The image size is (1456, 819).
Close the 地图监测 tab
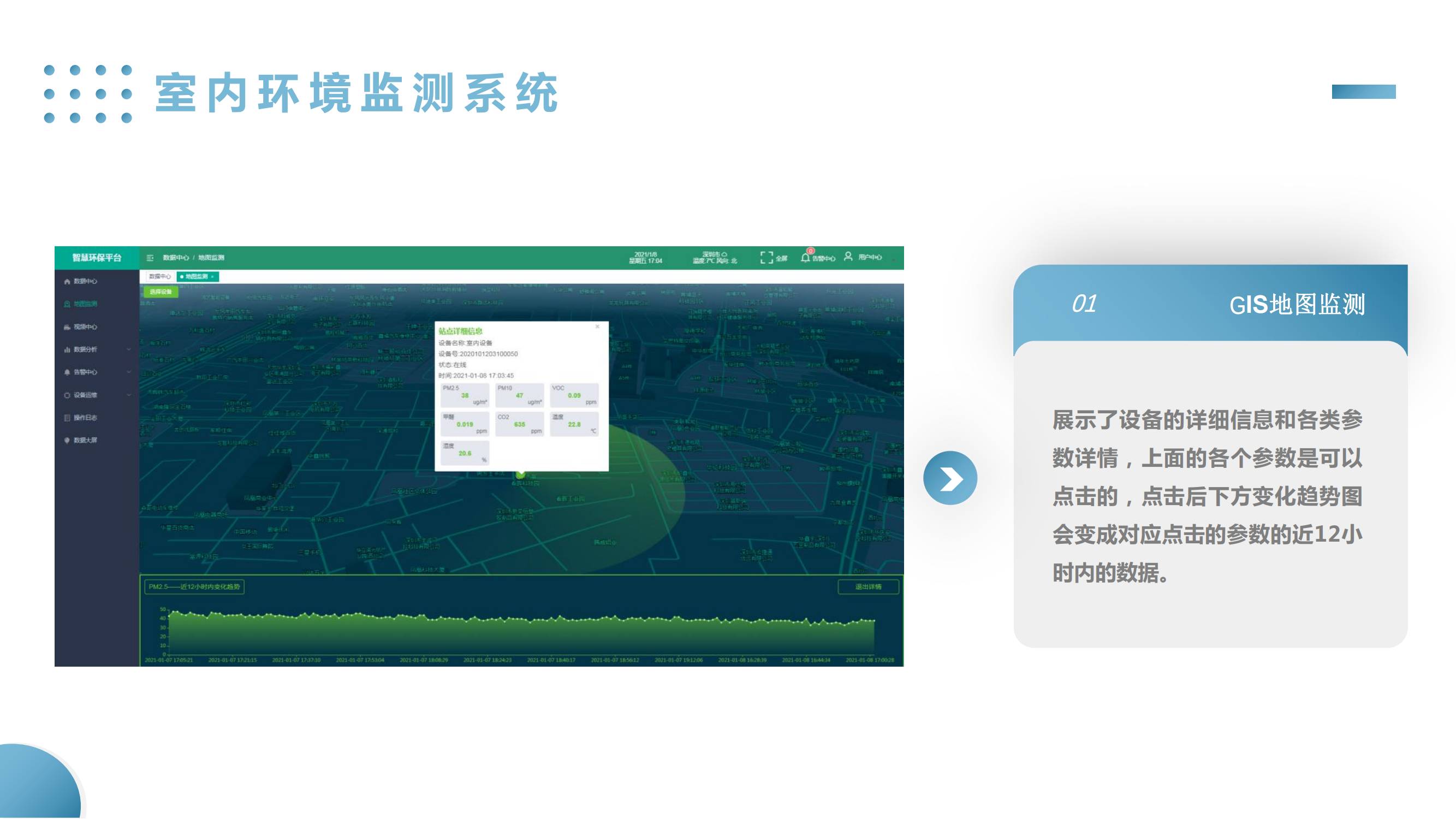pos(212,277)
